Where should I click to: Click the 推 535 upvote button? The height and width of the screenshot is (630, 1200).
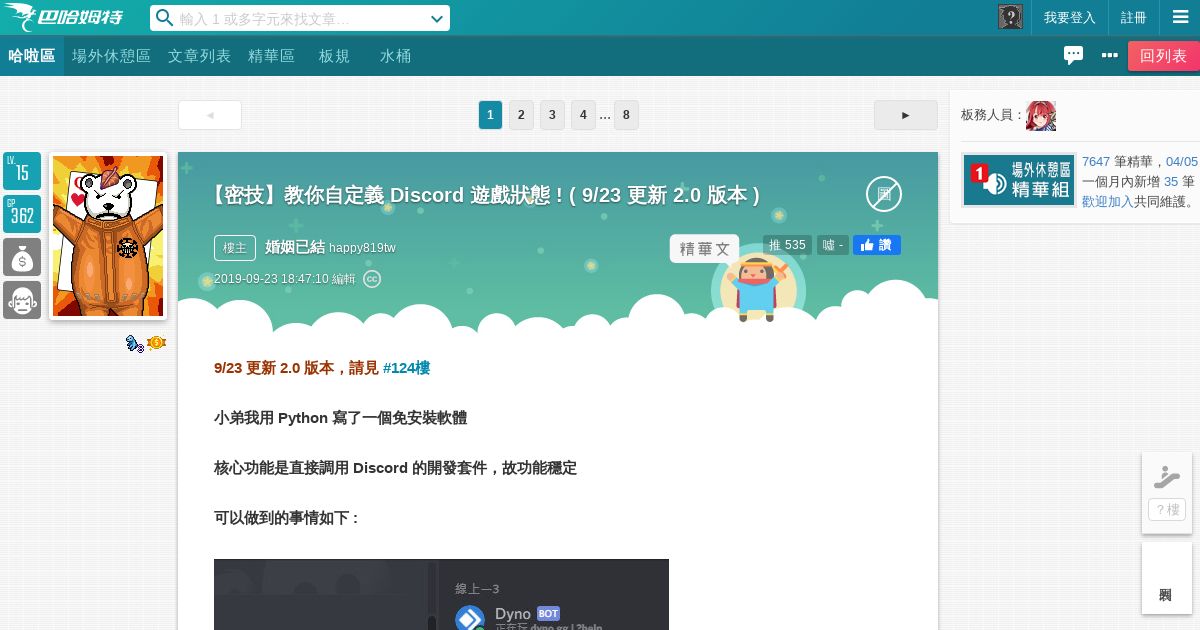coord(788,245)
